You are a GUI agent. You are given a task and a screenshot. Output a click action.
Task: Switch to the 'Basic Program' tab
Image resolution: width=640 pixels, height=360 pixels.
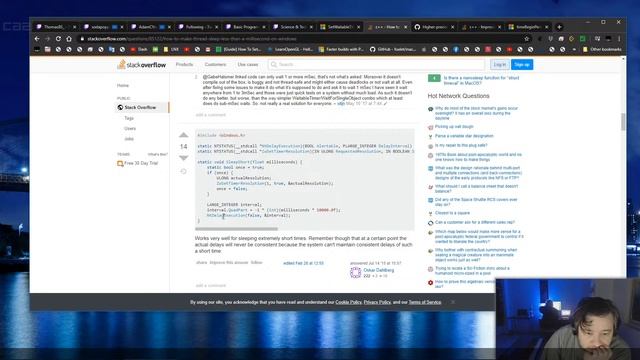pos(245,27)
